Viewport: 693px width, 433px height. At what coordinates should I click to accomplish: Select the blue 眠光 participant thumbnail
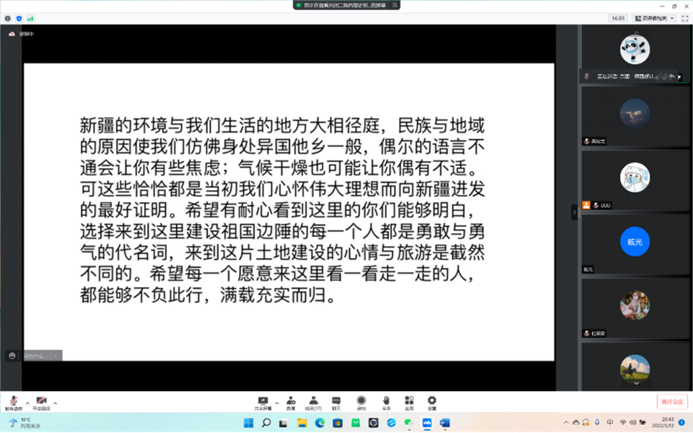coord(634,241)
